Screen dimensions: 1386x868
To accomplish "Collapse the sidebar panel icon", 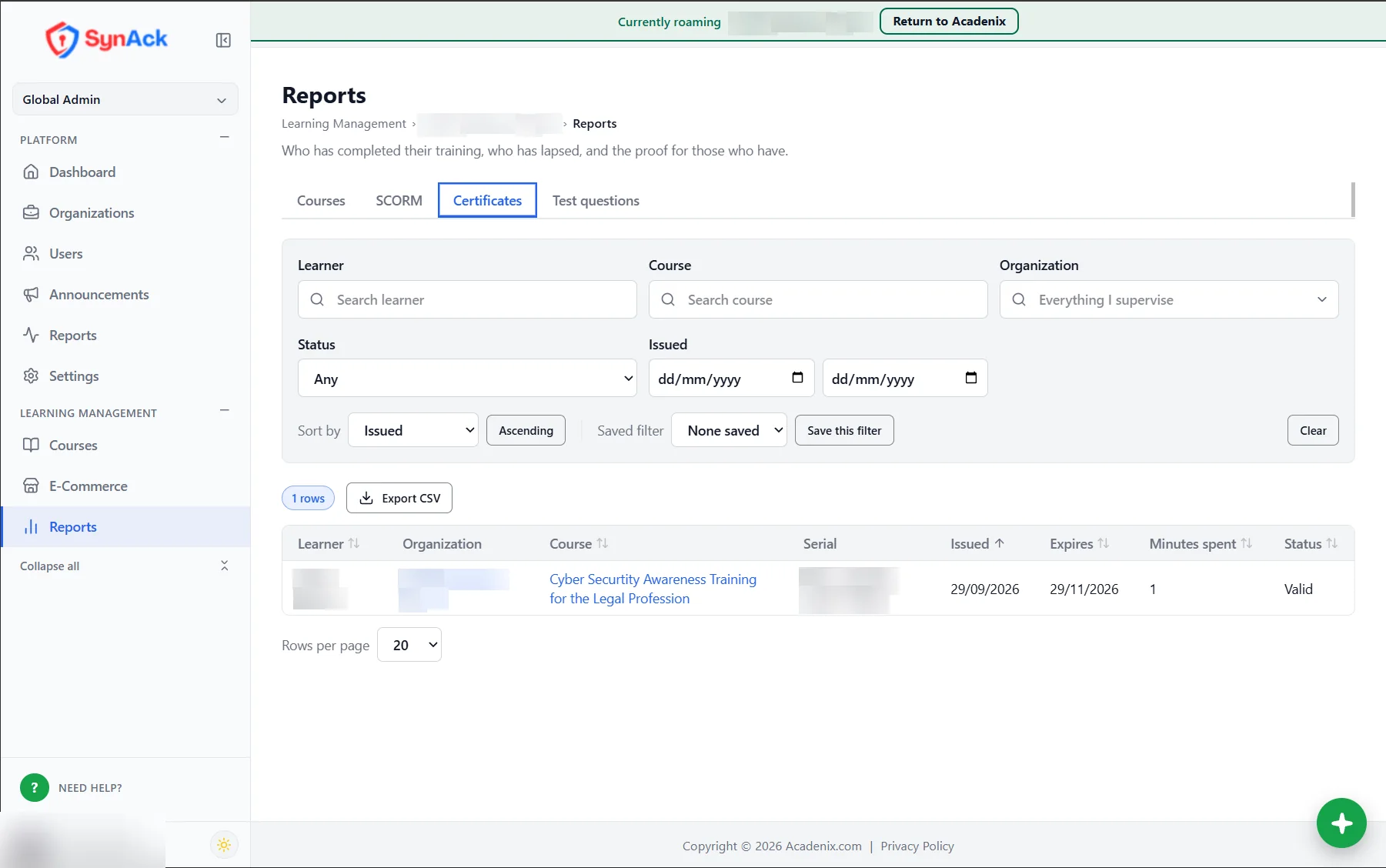I will point(223,40).
